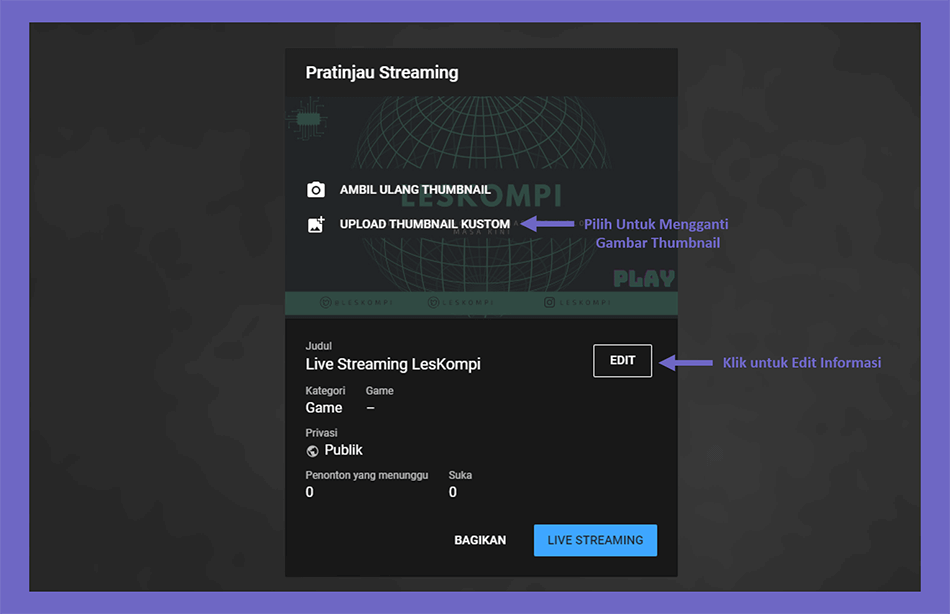The width and height of the screenshot is (950, 614).
Task: Click the globe icon beside Publik
Action: pos(313,451)
